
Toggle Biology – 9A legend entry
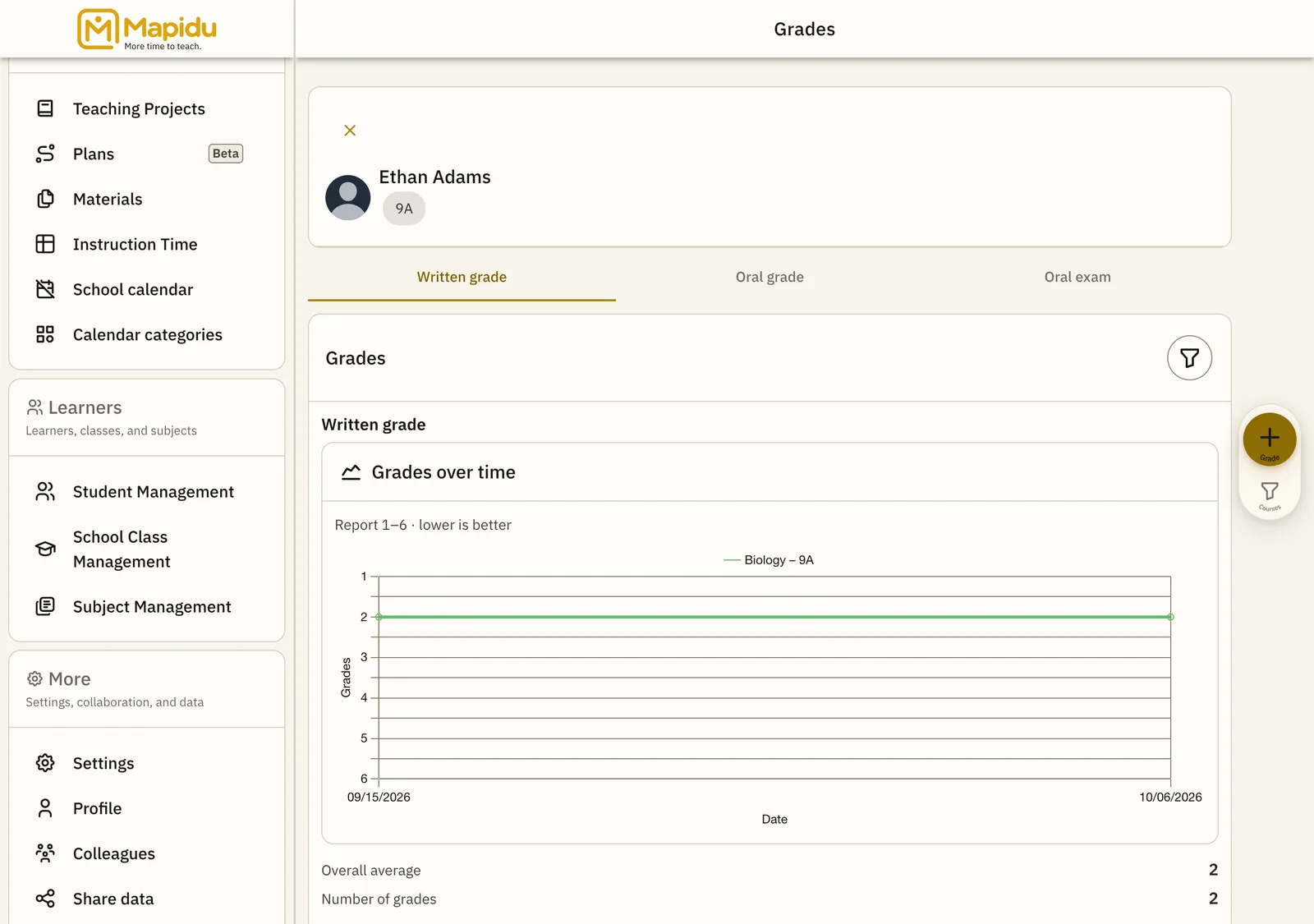pos(769,560)
